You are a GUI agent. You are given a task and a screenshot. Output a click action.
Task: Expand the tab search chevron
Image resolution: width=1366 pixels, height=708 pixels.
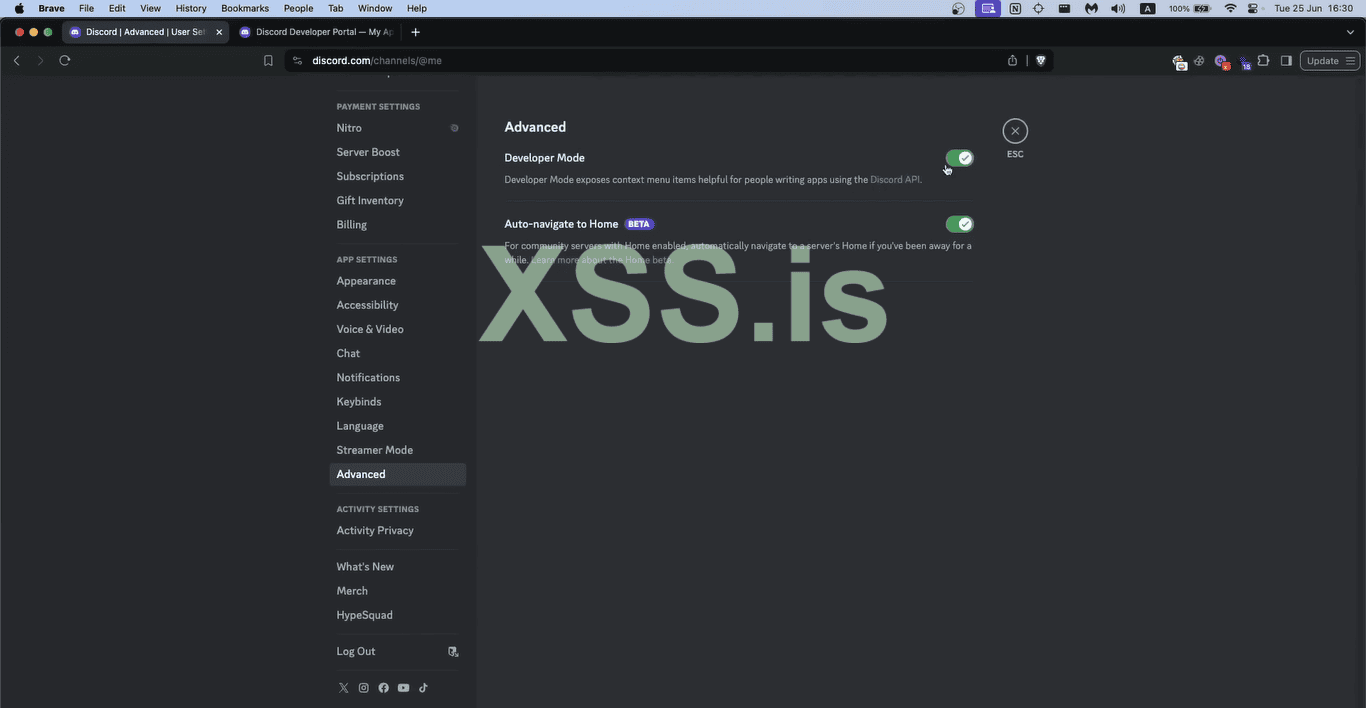click(x=1351, y=31)
